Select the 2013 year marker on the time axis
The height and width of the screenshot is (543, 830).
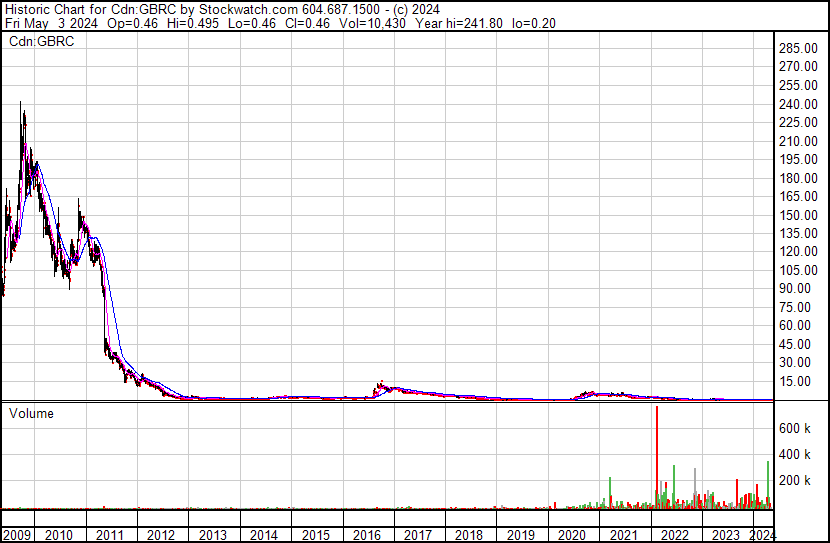pos(212,535)
